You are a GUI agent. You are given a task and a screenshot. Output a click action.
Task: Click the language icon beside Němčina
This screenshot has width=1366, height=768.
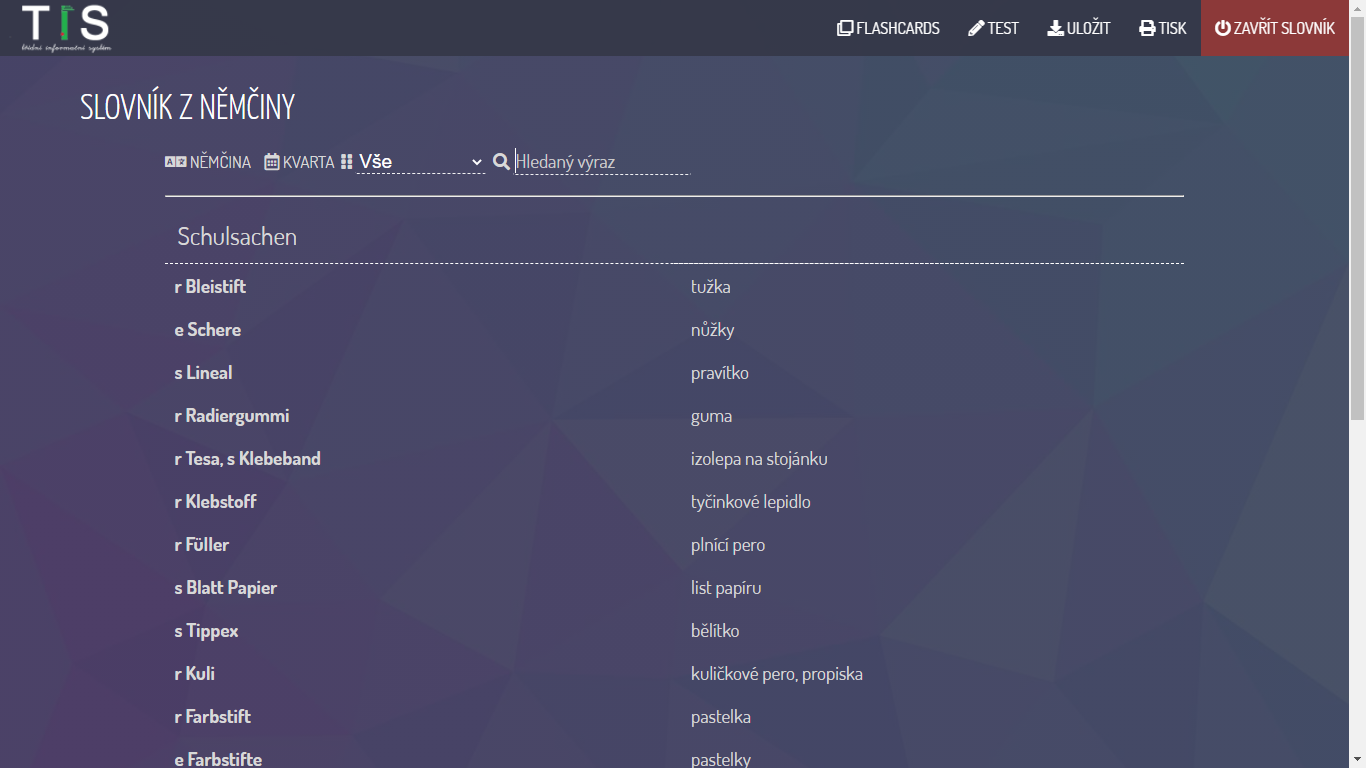176,162
